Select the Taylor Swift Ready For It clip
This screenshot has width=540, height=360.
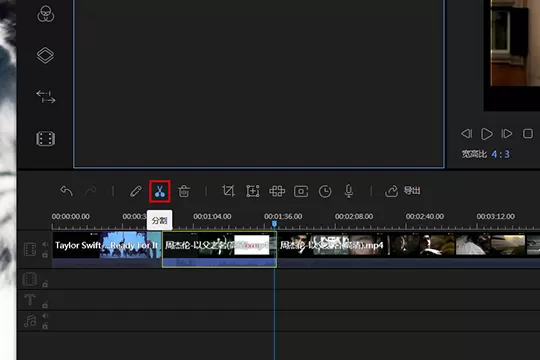[107, 250]
